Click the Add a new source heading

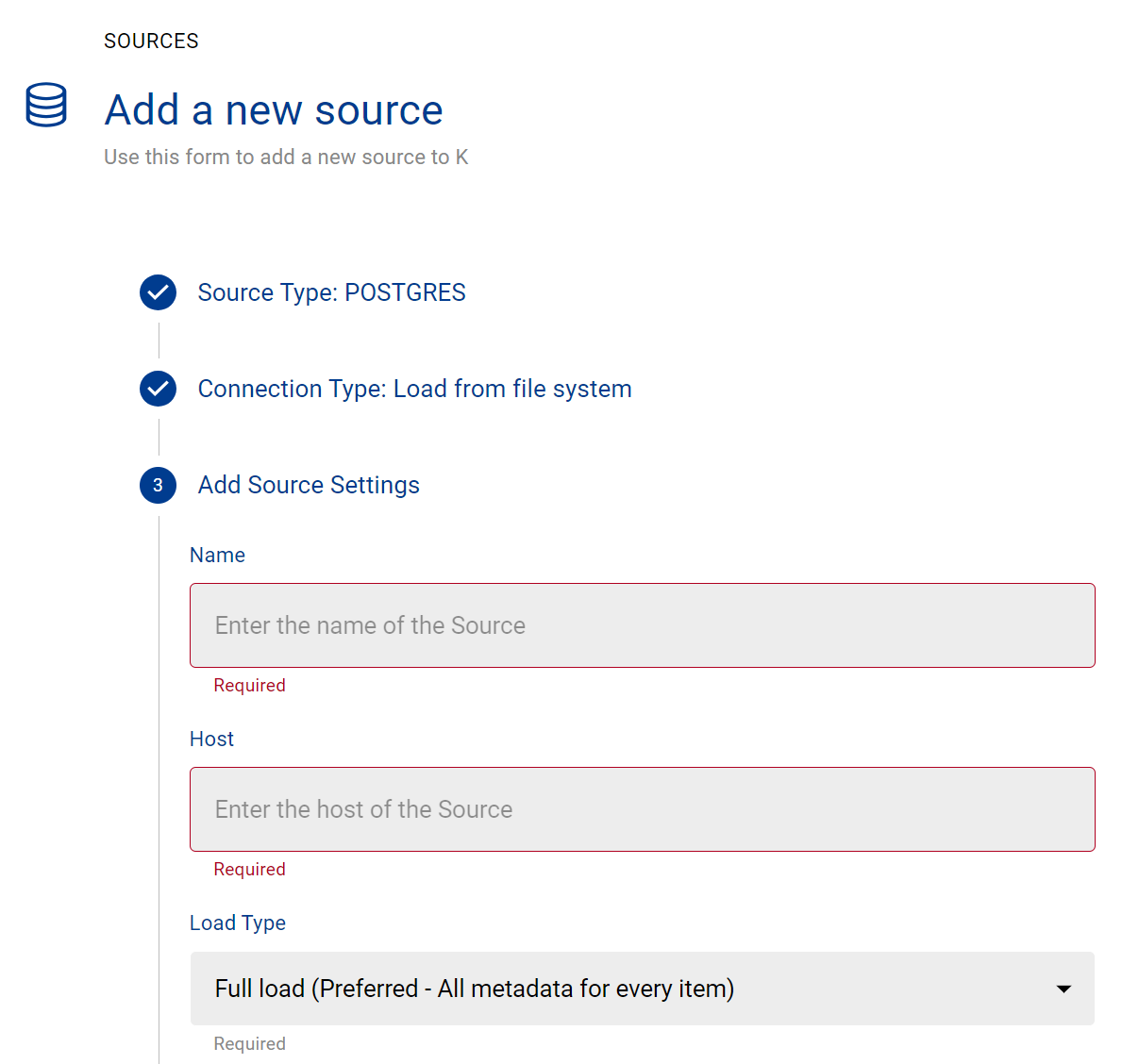pyautogui.click(x=274, y=110)
